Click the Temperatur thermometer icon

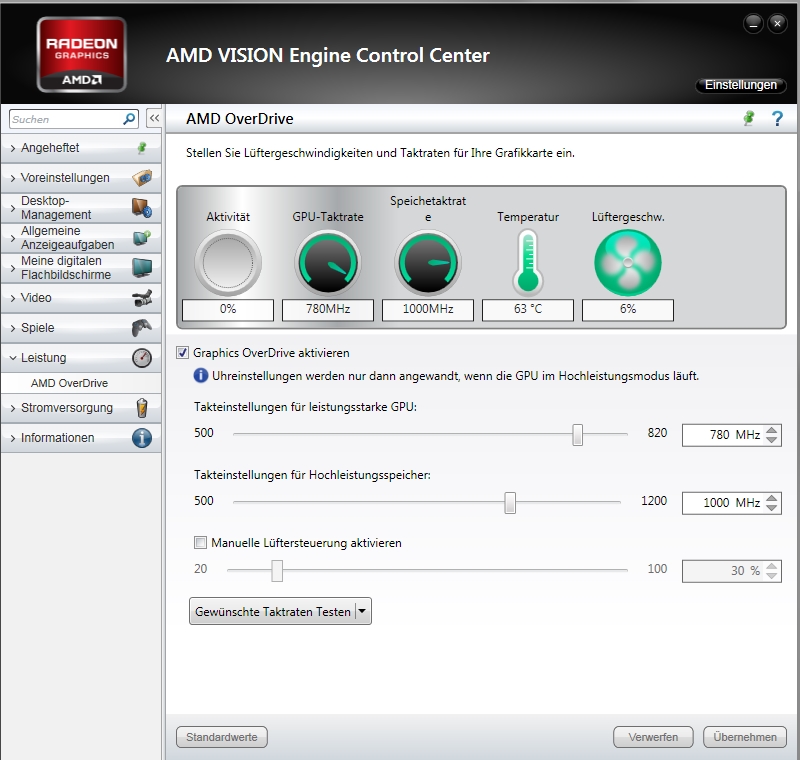(528, 263)
